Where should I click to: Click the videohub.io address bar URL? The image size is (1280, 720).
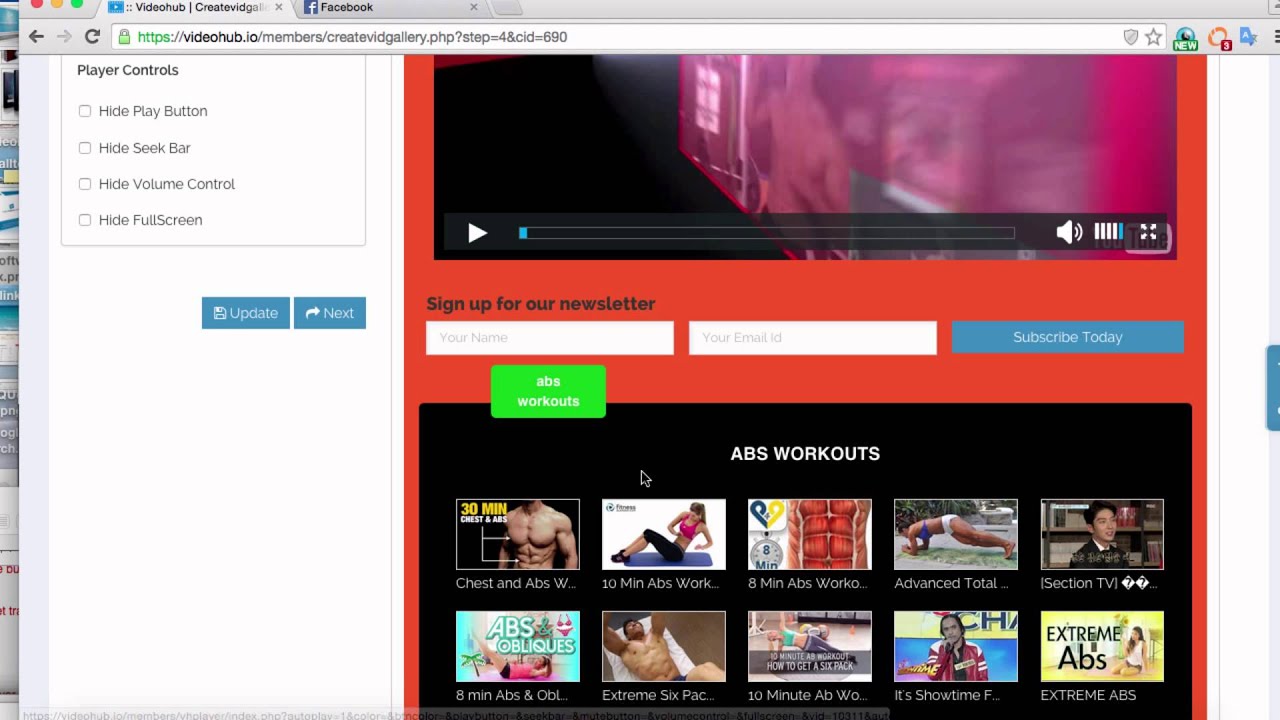pos(352,37)
